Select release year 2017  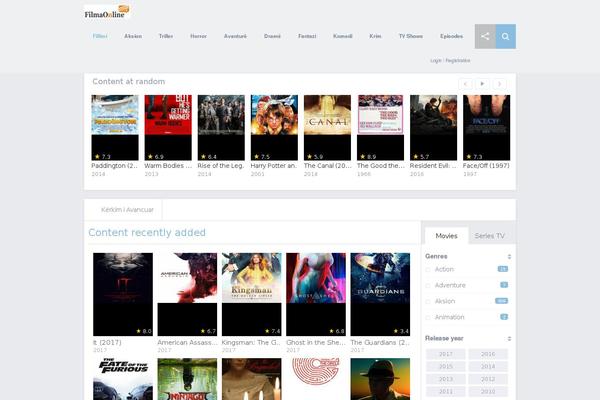coord(446,354)
